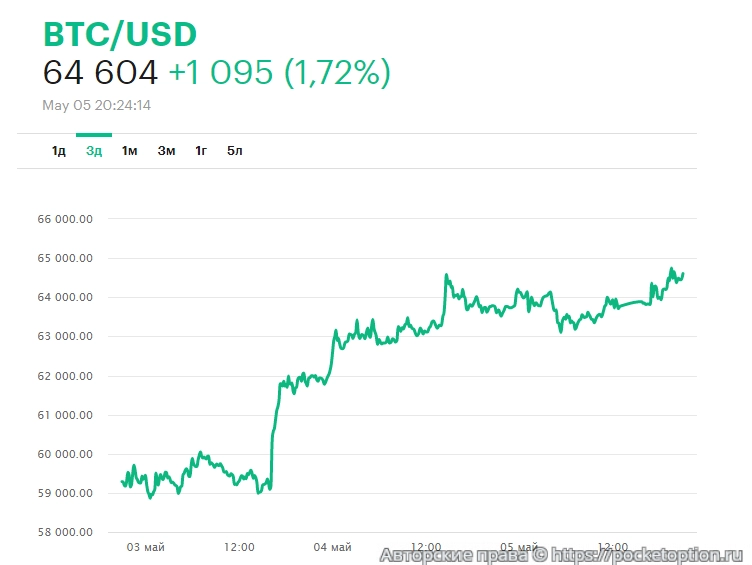Click the 04 май date label
The height and width of the screenshot is (565, 752).
click(332, 547)
